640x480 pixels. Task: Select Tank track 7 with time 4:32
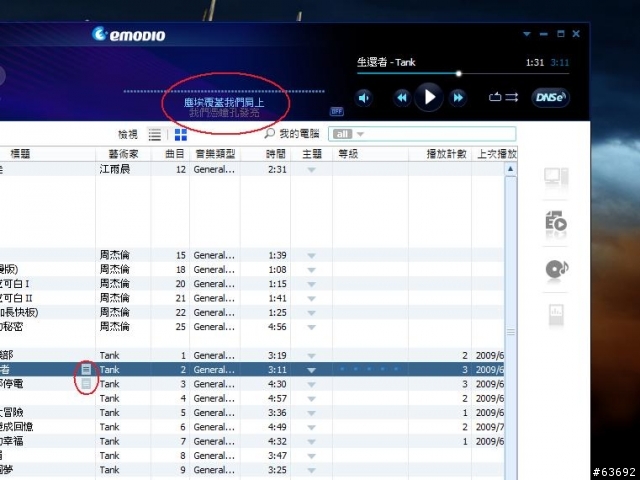252,441
